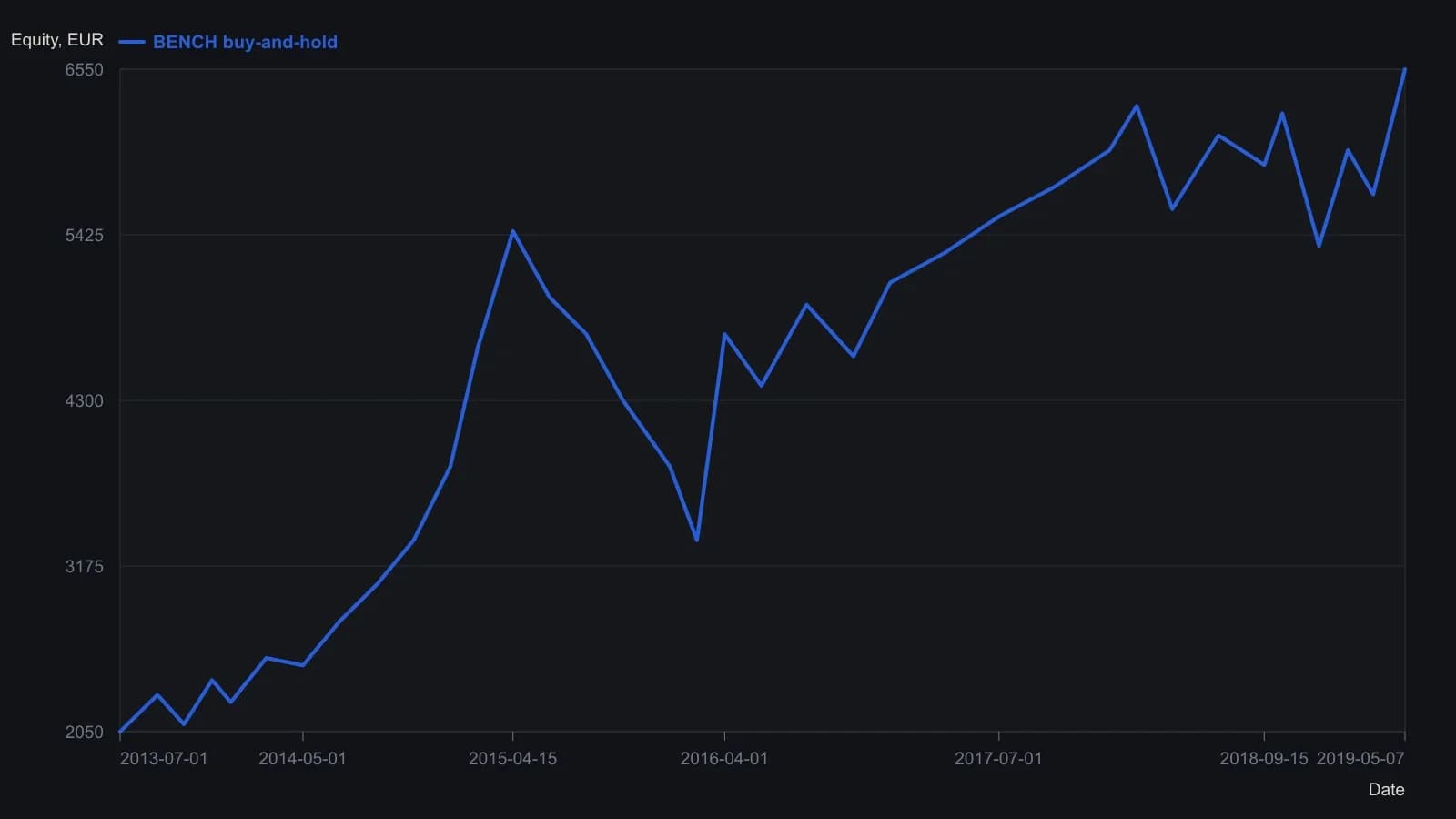The width and height of the screenshot is (1456, 819).
Task: Click the y-axis label 6550
Action: click(x=85, y=70)
